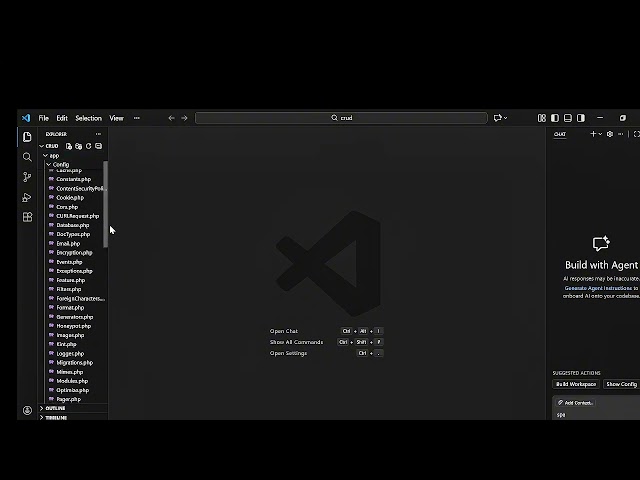This screenshot has width=640, height=480.
Task: Open Constants.php file
Action: point(73,179)
